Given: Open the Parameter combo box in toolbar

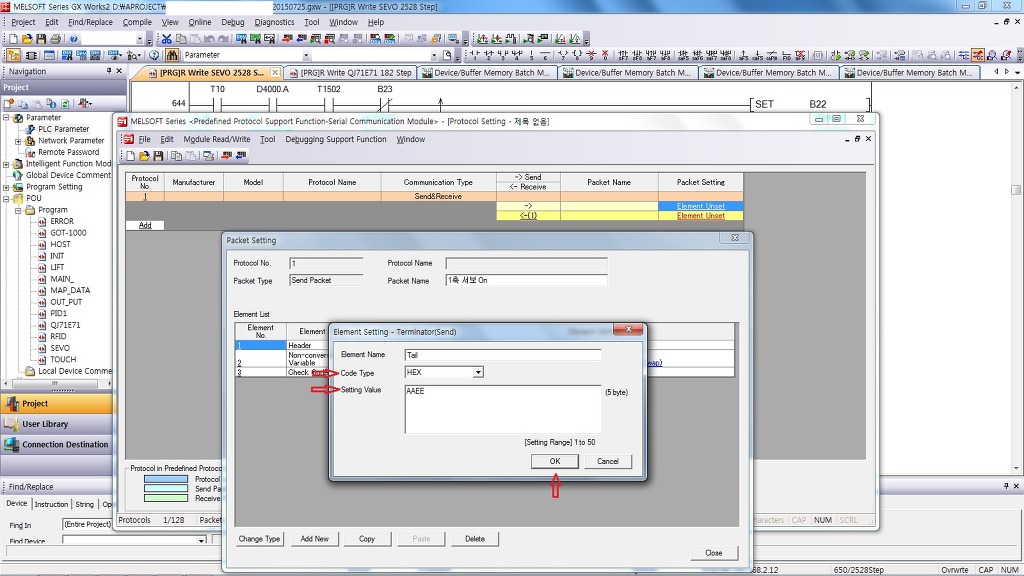Looking at the screenshot, I should click(x=306, y=55).
